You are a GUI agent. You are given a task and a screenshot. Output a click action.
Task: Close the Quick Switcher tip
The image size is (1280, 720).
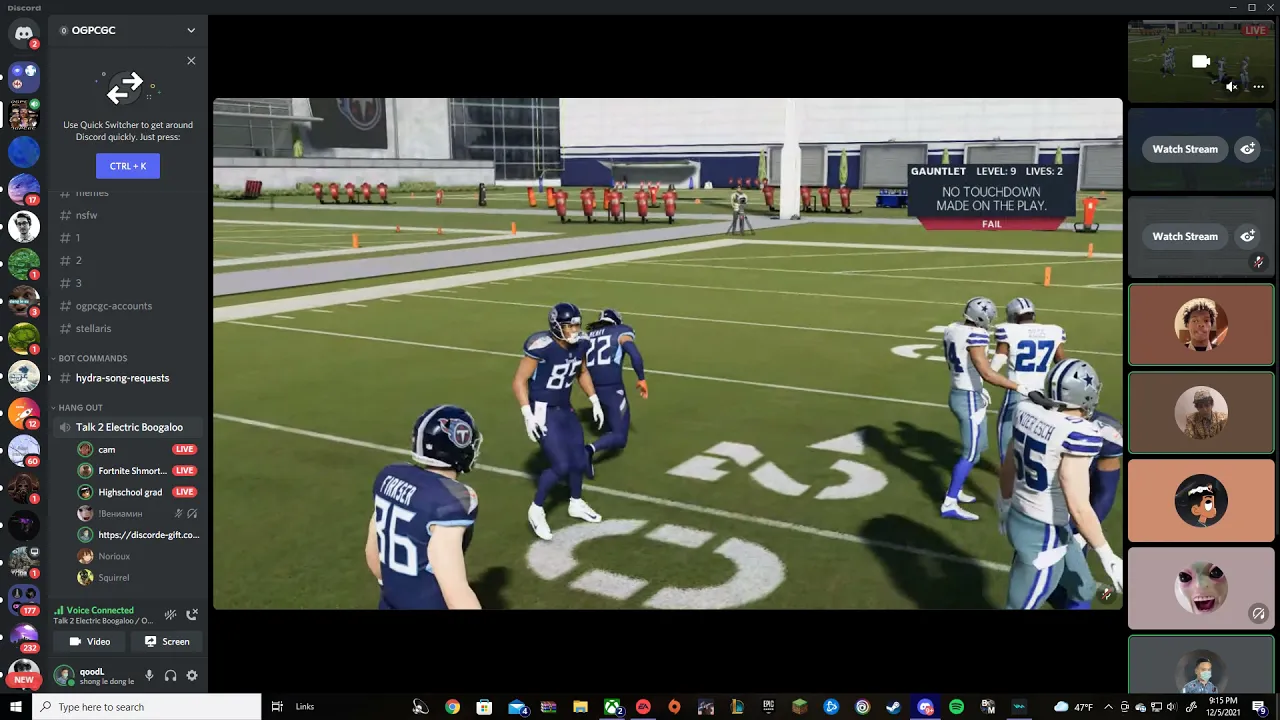191,61
